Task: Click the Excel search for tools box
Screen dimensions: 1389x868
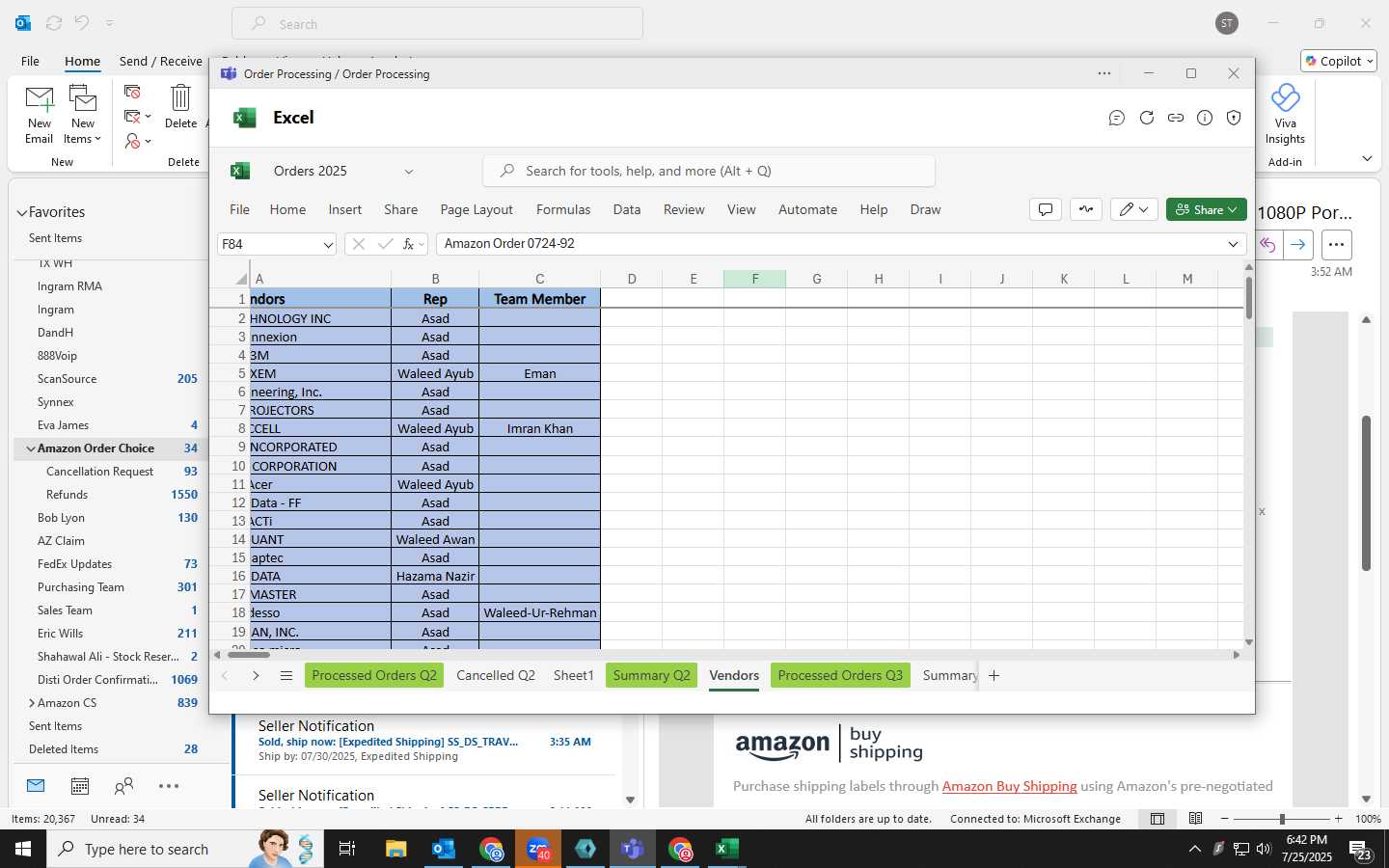Action: pos(709,171)
